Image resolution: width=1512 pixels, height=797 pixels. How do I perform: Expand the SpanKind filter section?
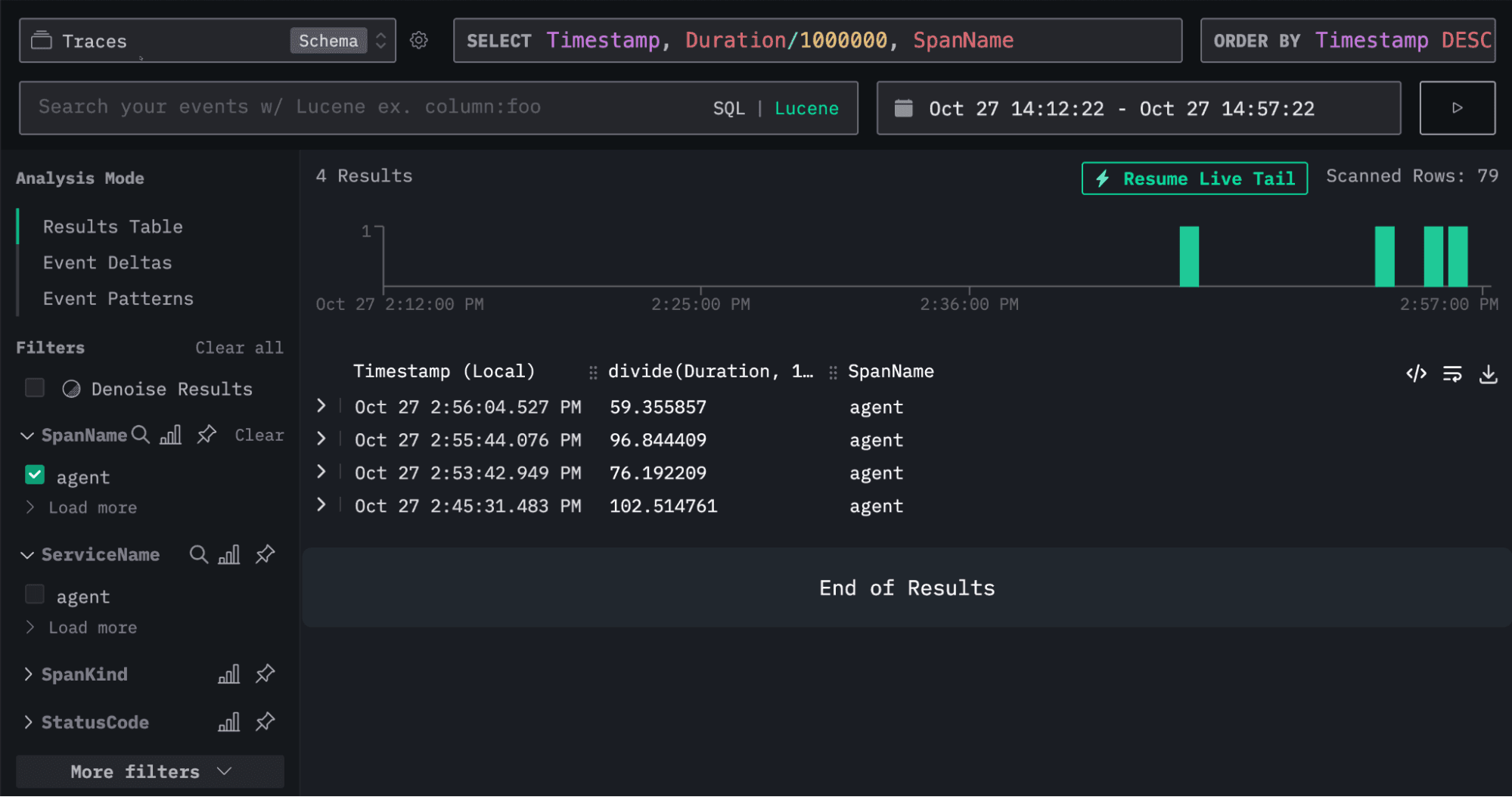(29, 674)
